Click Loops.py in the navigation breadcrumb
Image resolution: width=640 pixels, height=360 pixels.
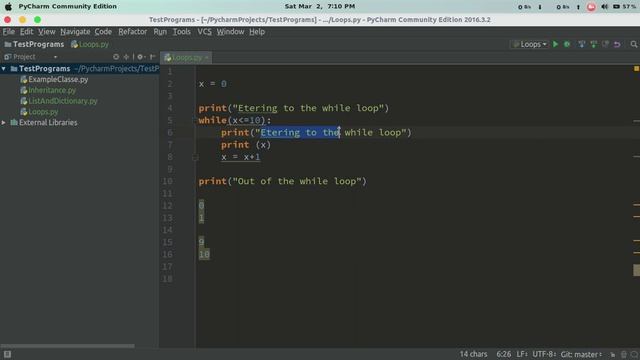[90, 44]
